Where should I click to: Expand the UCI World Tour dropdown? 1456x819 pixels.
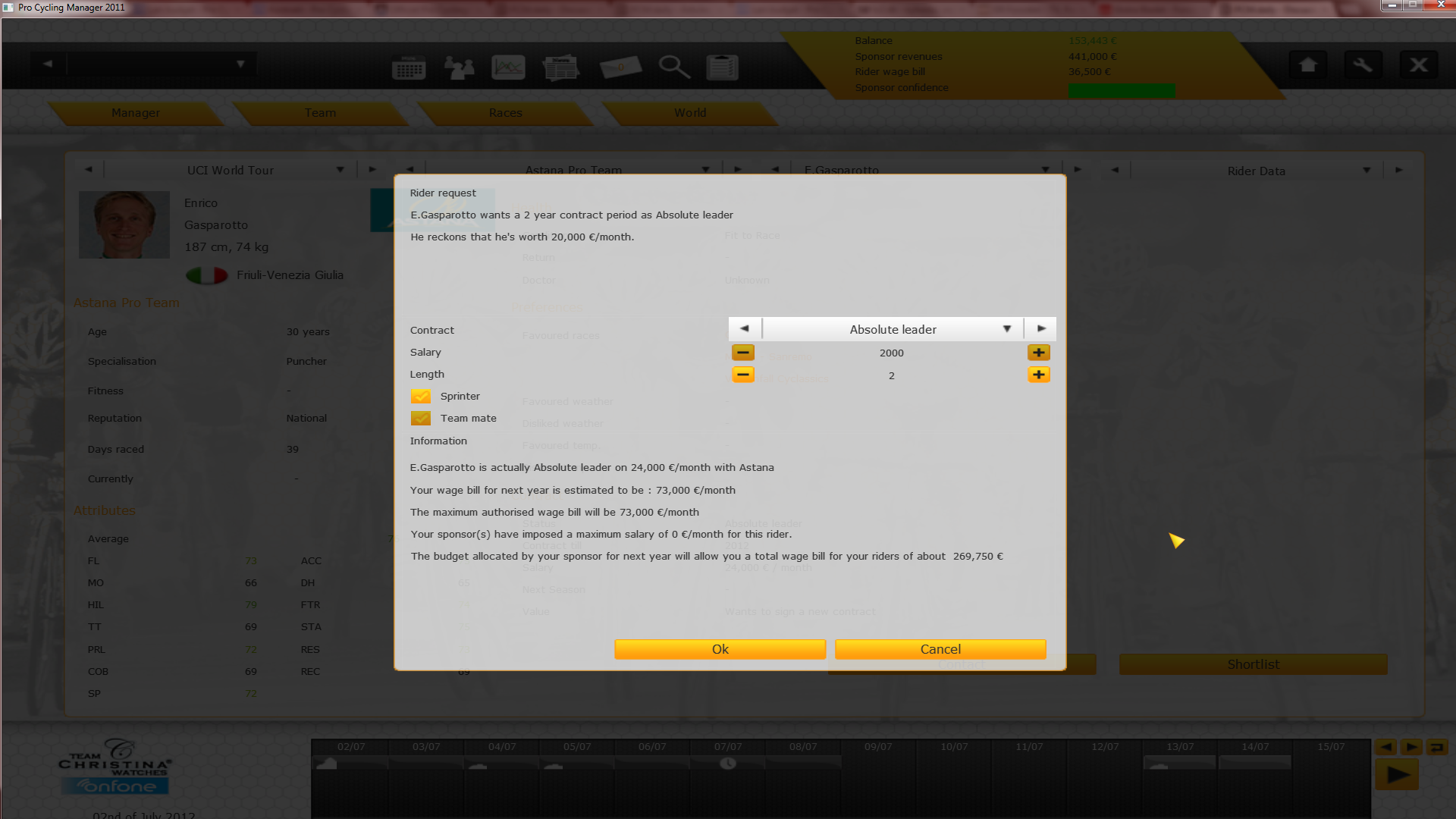point(340,170)
